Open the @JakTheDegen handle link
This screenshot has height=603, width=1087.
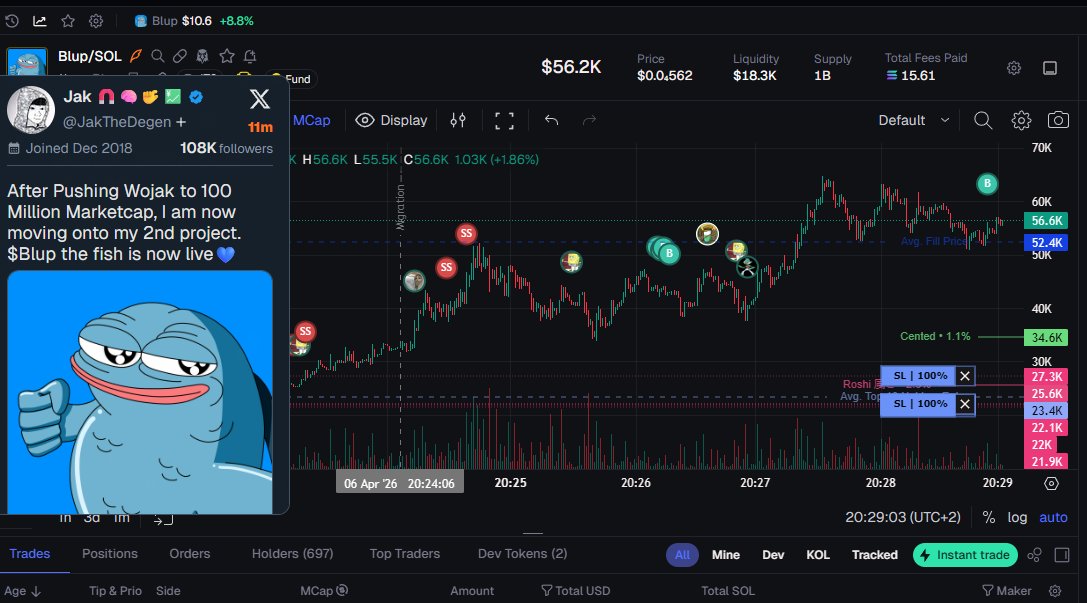(117, 122)
